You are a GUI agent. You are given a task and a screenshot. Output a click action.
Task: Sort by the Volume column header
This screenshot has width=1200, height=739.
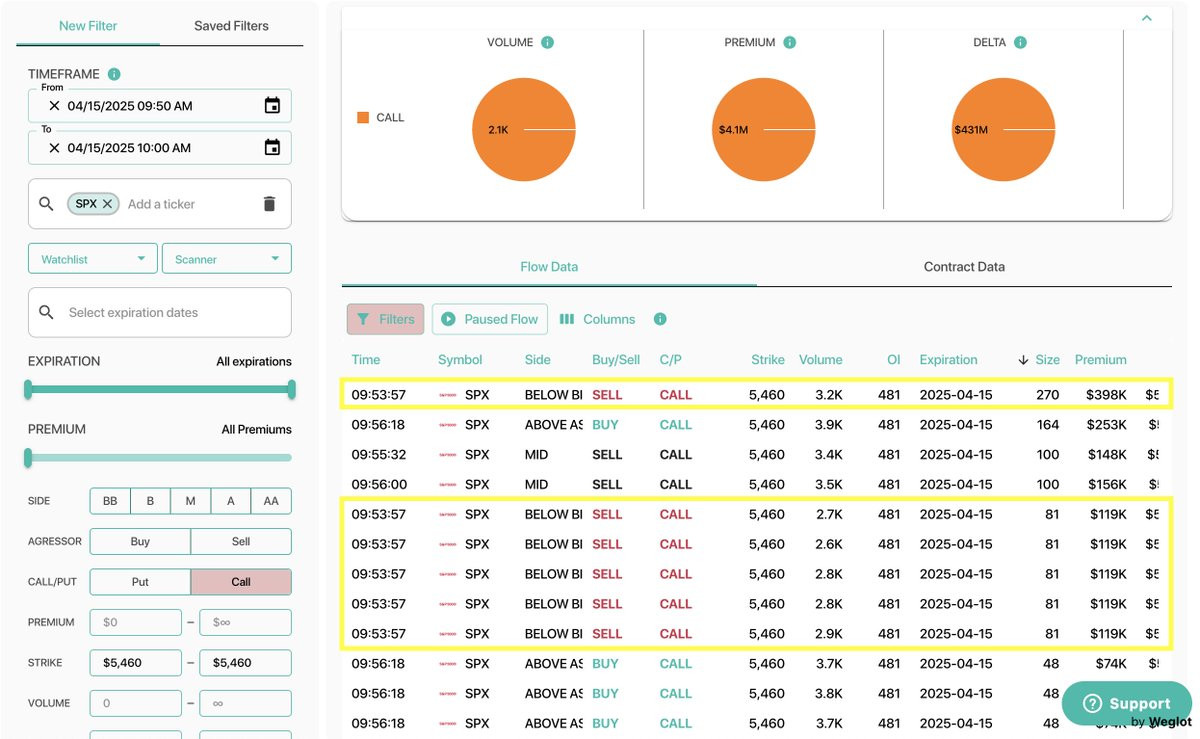click(820, 360)
